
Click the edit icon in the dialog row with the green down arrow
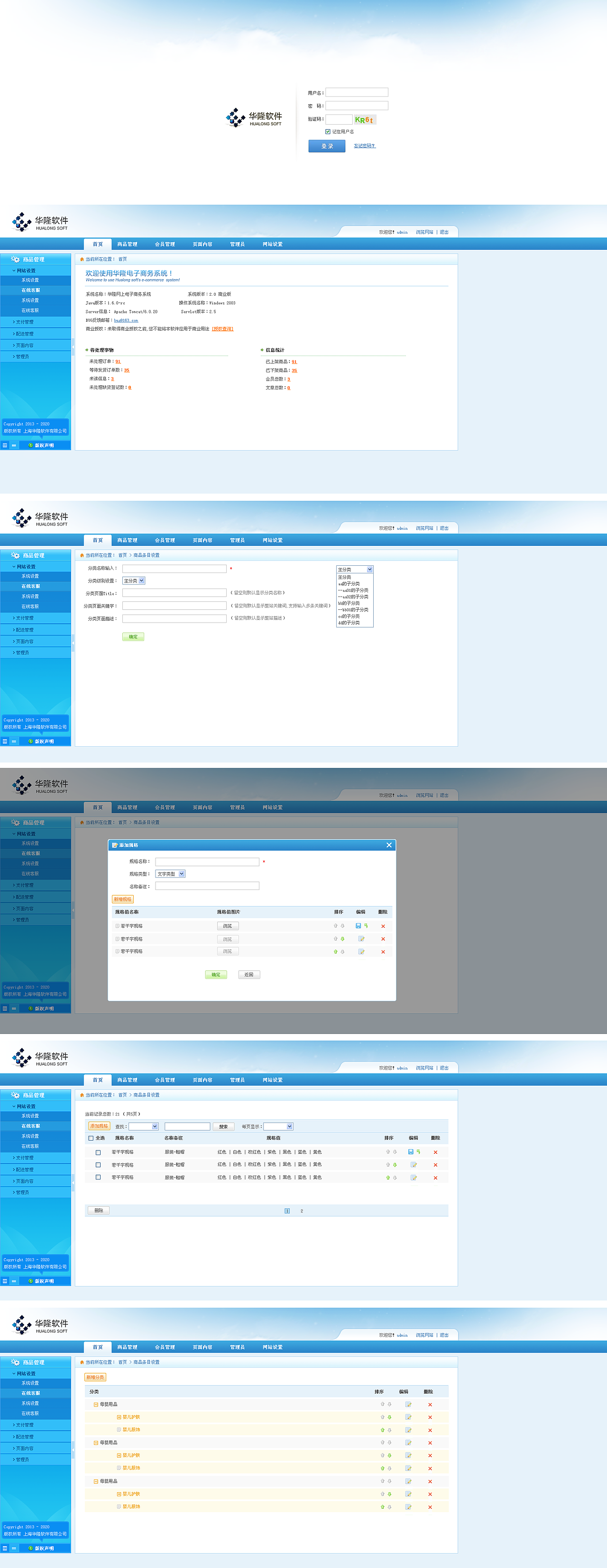361,939
